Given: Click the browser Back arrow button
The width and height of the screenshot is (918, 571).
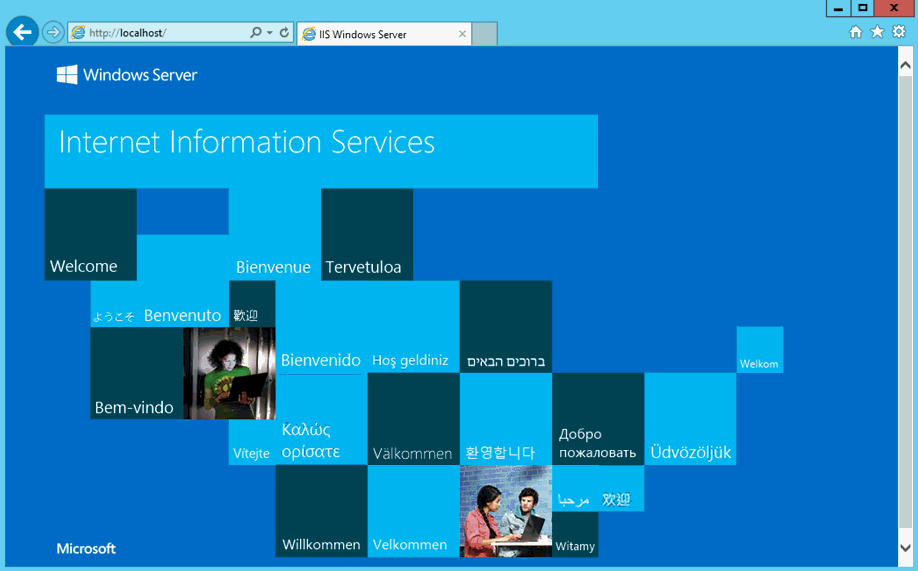Looking at the screenshot, I should pos(22,32).
